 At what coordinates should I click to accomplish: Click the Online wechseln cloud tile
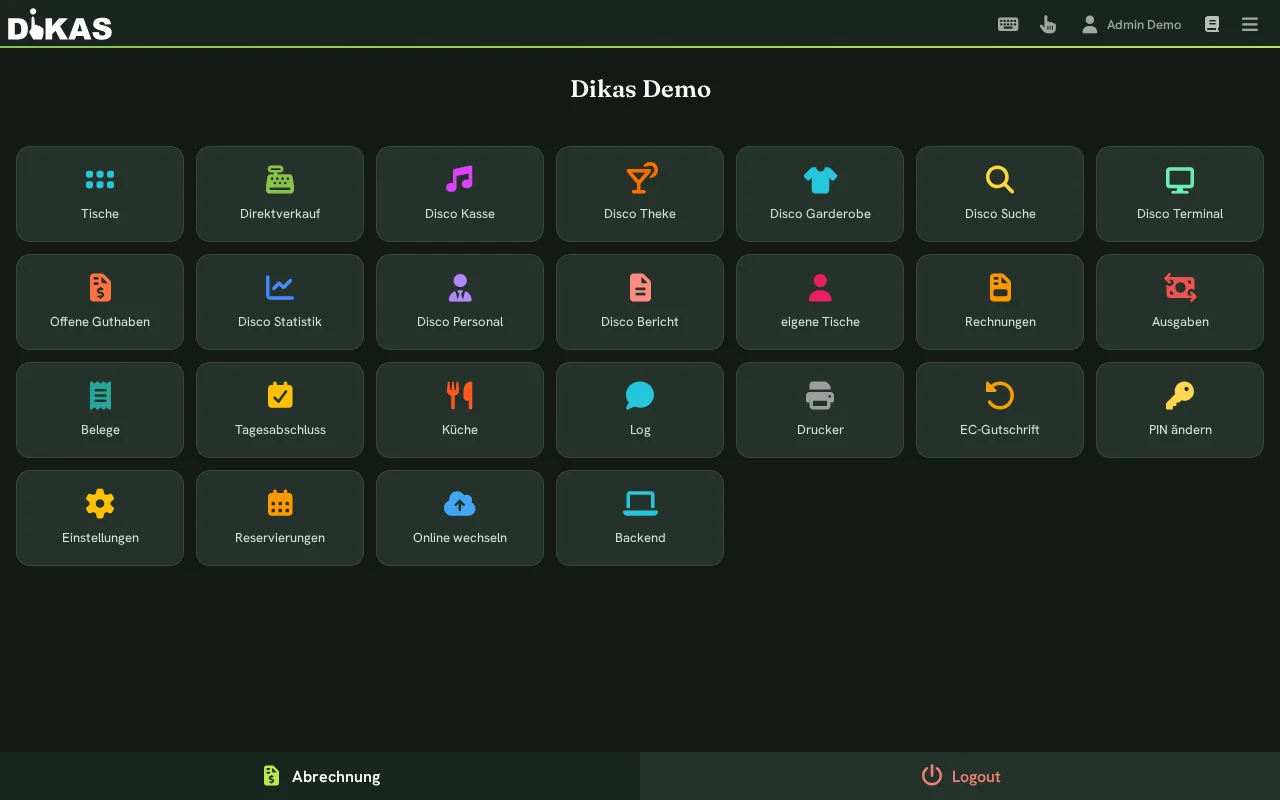[x=460, y=518]
